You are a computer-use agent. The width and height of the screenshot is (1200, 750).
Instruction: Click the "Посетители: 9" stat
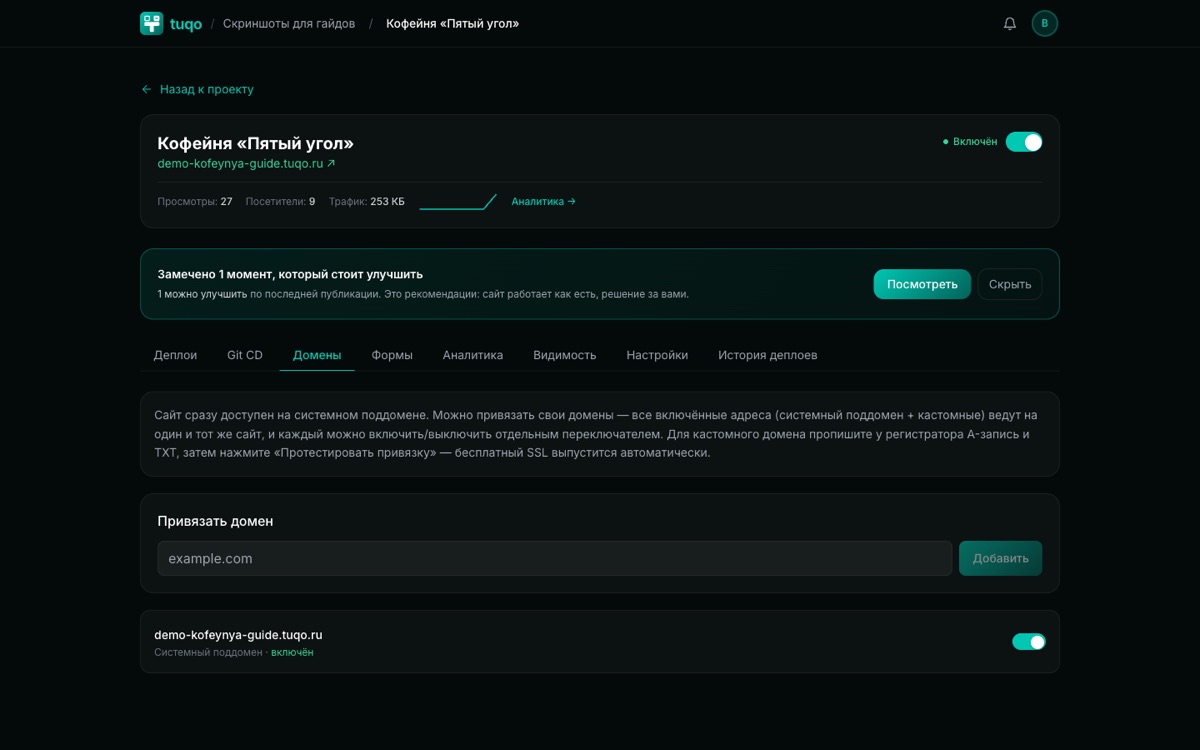click(280, 201)
